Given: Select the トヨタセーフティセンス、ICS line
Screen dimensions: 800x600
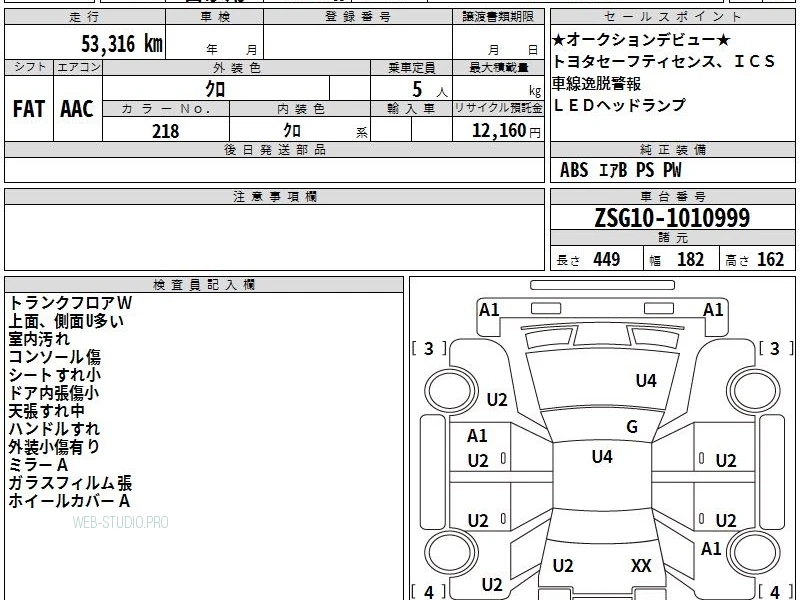Looking at the screenshot, I should coord(663,61).
